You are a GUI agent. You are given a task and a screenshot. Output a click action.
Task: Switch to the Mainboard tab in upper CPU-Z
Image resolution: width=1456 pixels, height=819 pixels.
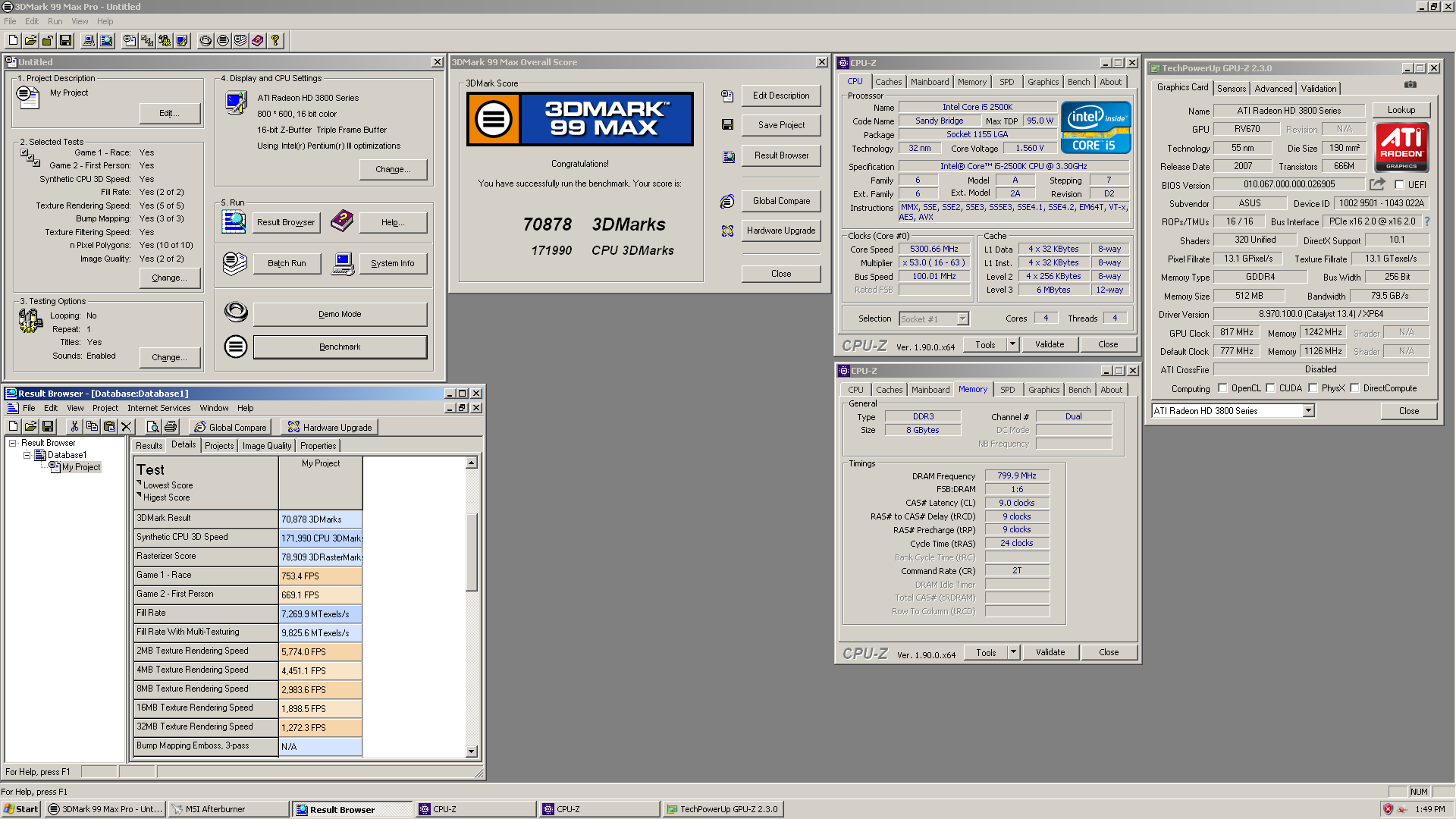point(930,82)
